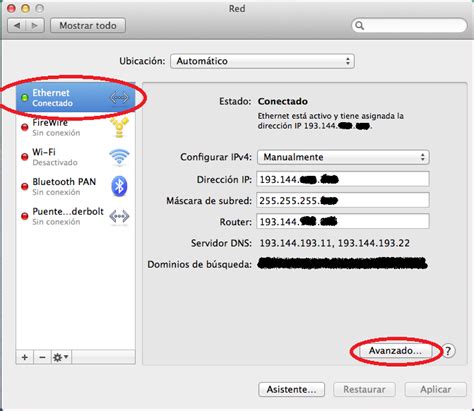Select the Ethernet connection icon in sidebar
Screen dimensions: 474x411
119,98
